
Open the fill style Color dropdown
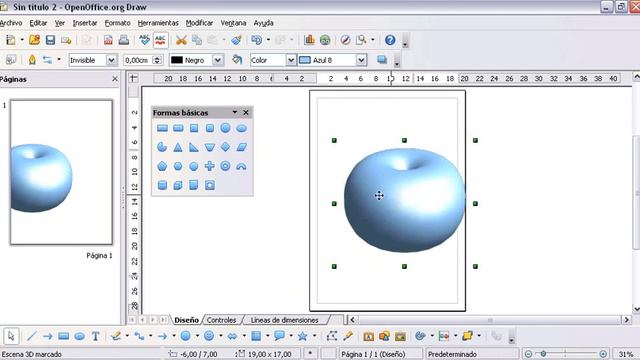(x=291, y=60)
